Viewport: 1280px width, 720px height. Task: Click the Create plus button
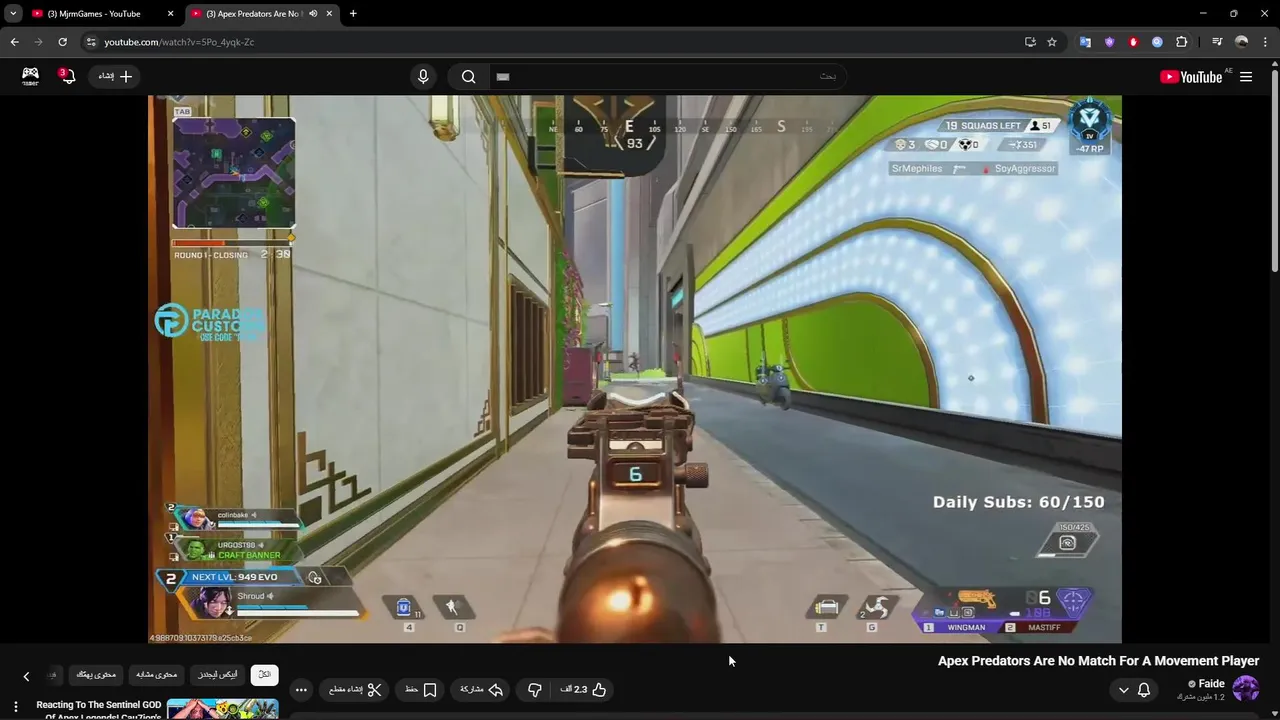(116, 76)
